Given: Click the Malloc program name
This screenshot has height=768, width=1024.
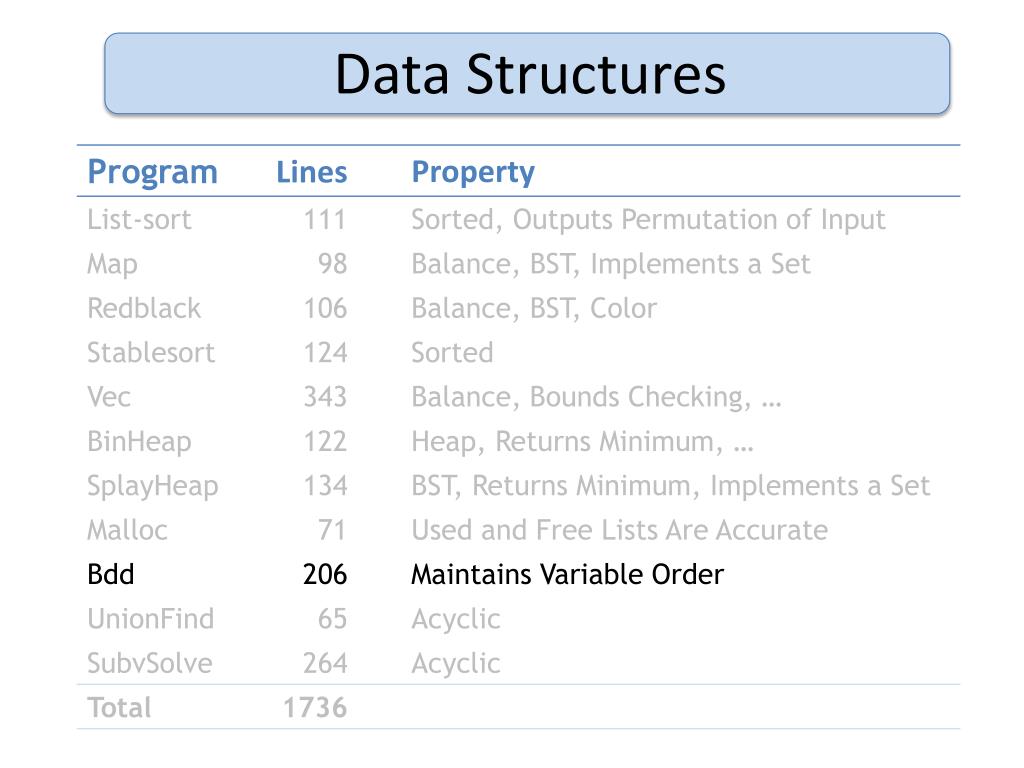Looking at the screenshot, I should (x=127, y=530).
